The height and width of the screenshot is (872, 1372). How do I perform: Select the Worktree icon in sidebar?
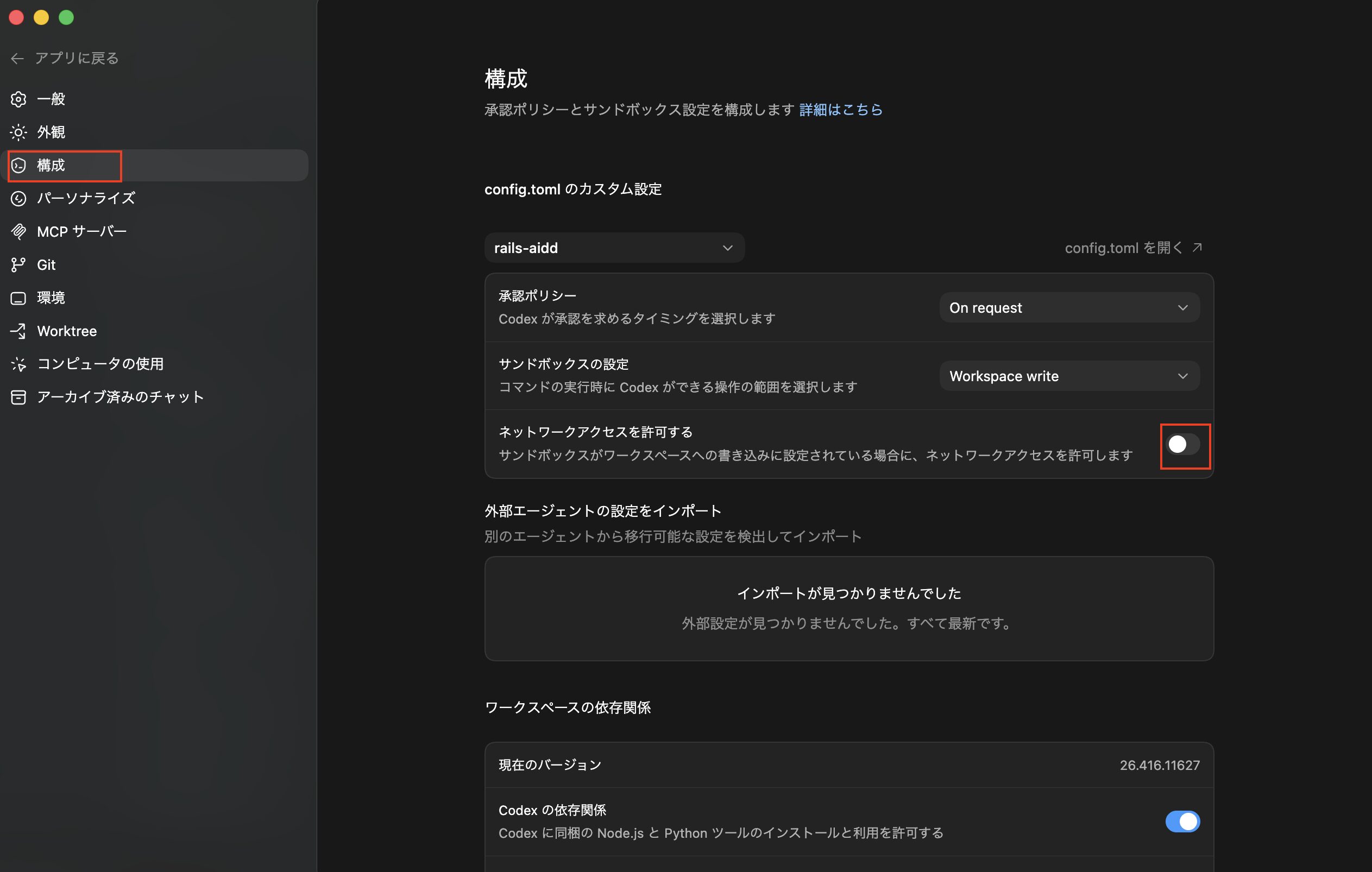[18, 331]
